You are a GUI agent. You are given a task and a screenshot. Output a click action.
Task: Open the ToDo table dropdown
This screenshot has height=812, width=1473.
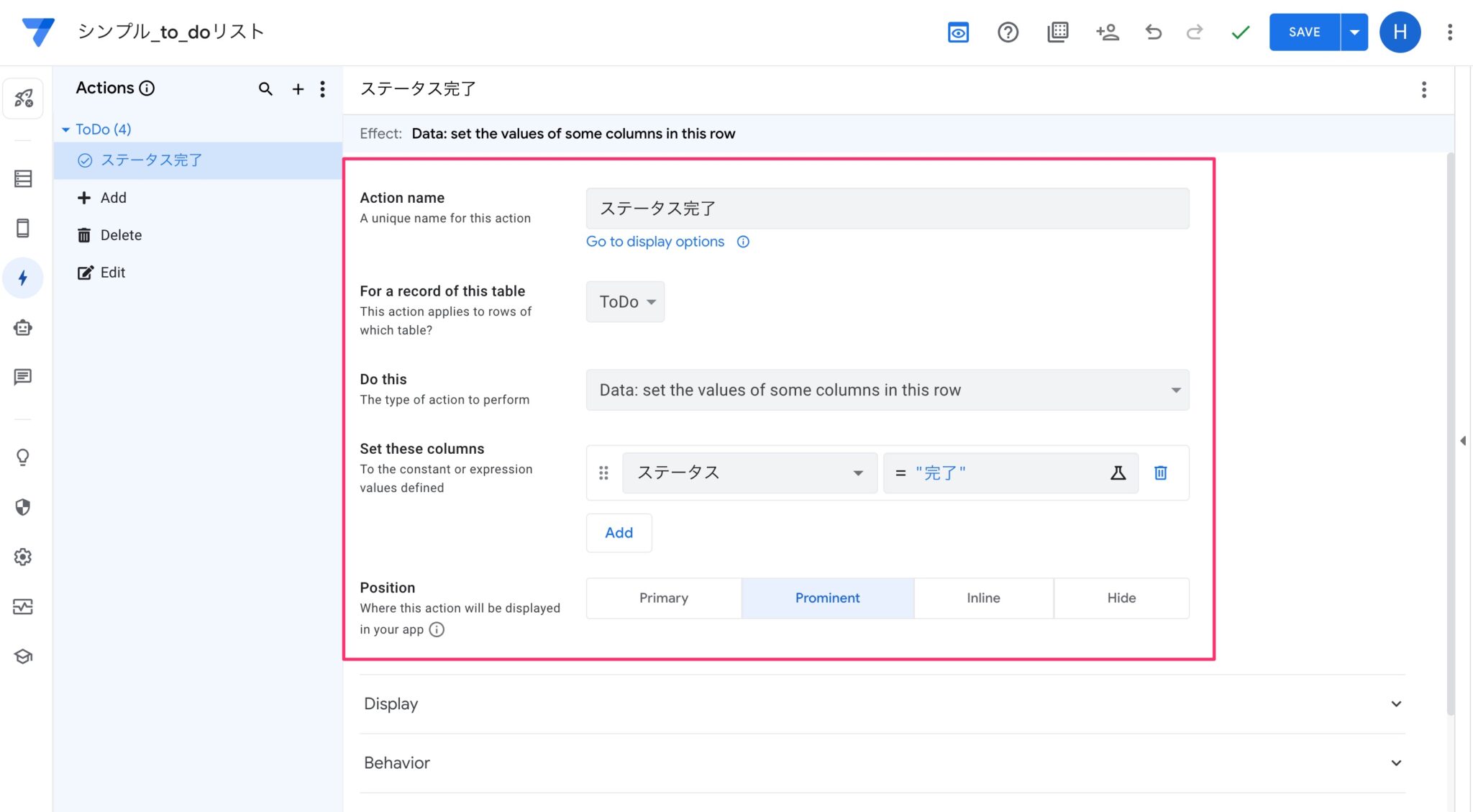624,301
